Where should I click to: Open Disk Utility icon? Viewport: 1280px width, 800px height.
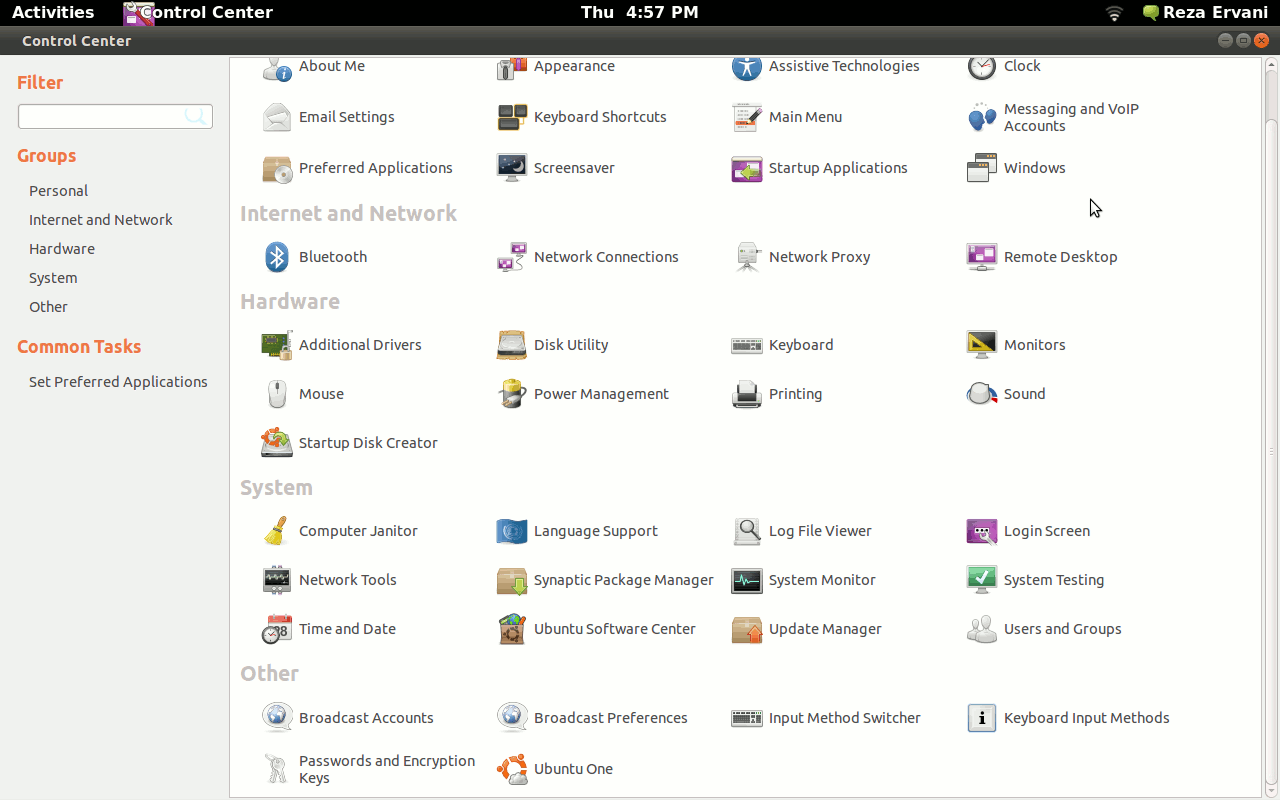(512, 345)
